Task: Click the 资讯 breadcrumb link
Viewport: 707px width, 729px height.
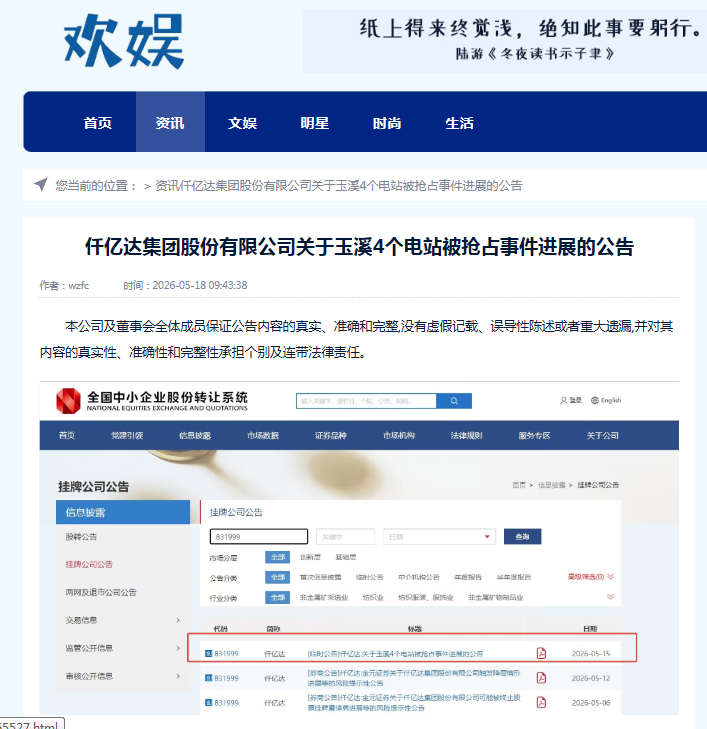Action: (x=166, y=186)
